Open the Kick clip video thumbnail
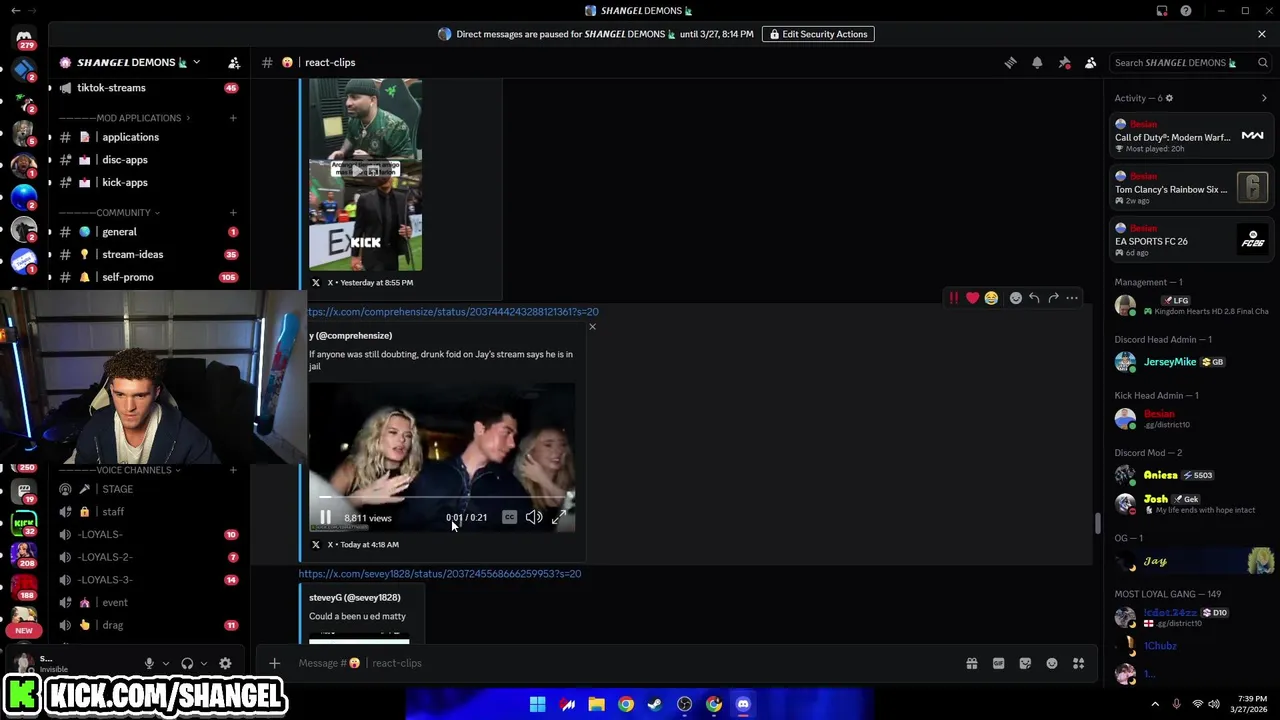The width and height of the screenshot is (1280, 720). tap(365, 175)
